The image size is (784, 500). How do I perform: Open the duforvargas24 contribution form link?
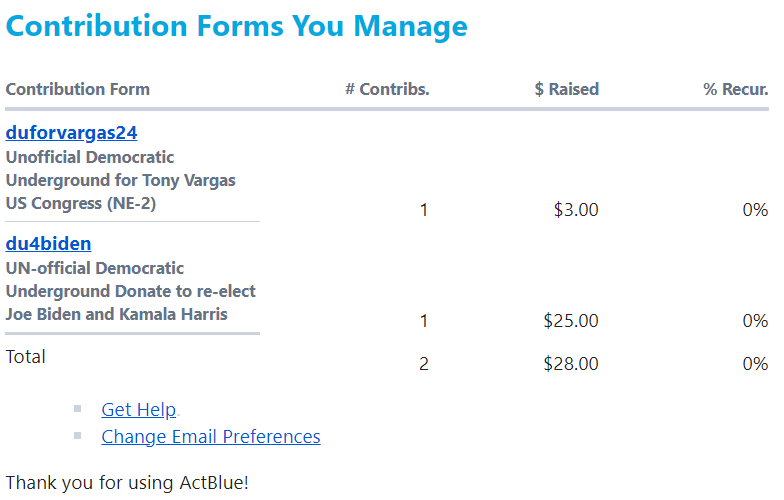pyautogui.click(x=71, y=132)
